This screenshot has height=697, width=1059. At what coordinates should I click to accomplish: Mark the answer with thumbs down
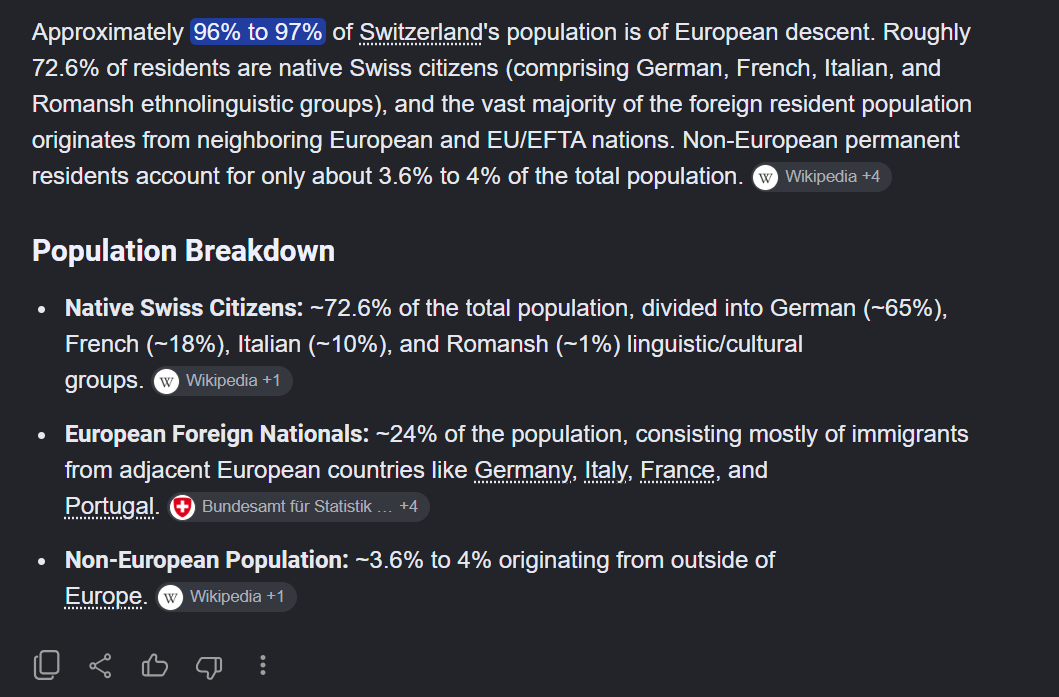(x=209, y=667)
